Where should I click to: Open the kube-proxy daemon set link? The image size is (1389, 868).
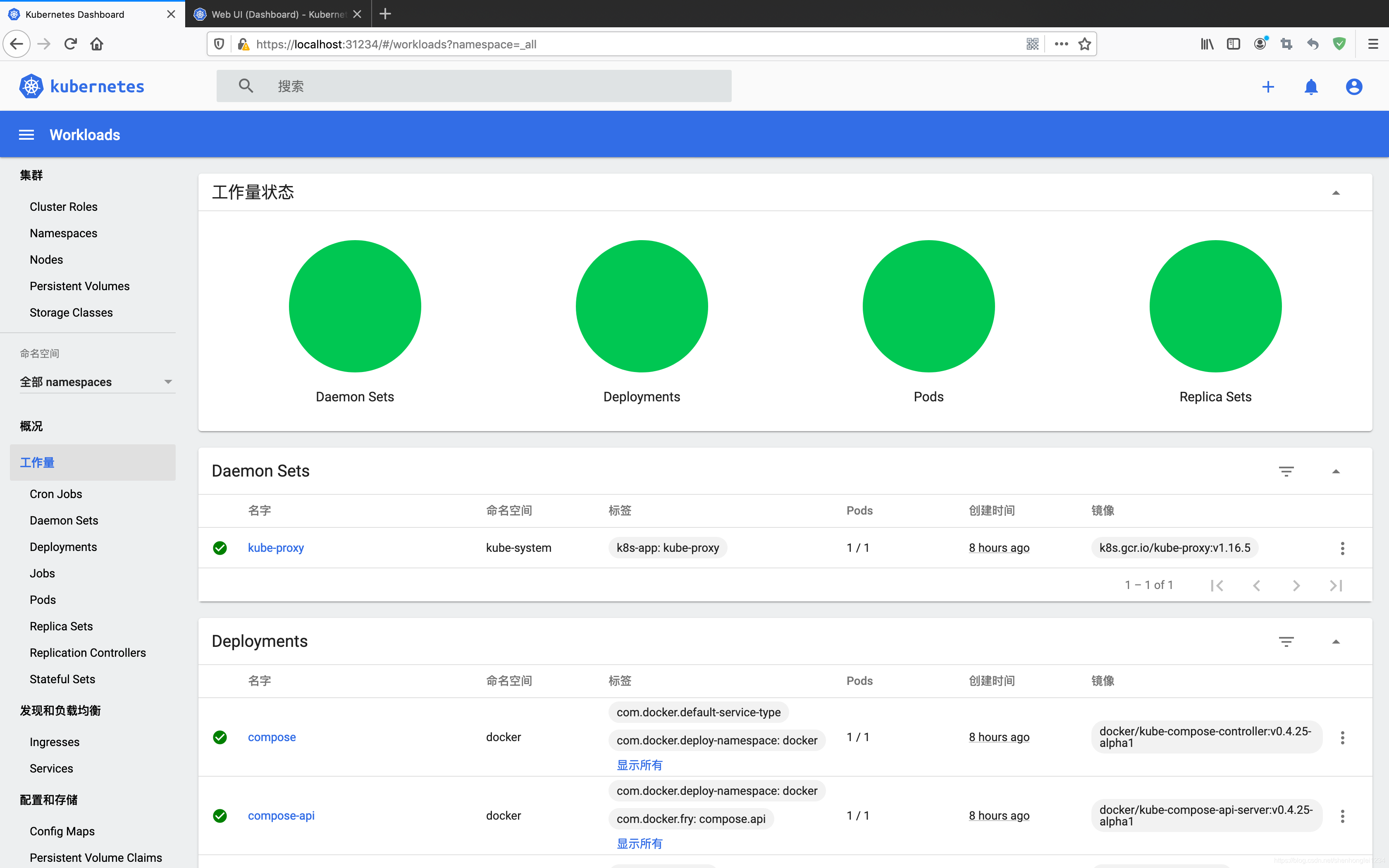coord(275,548)
